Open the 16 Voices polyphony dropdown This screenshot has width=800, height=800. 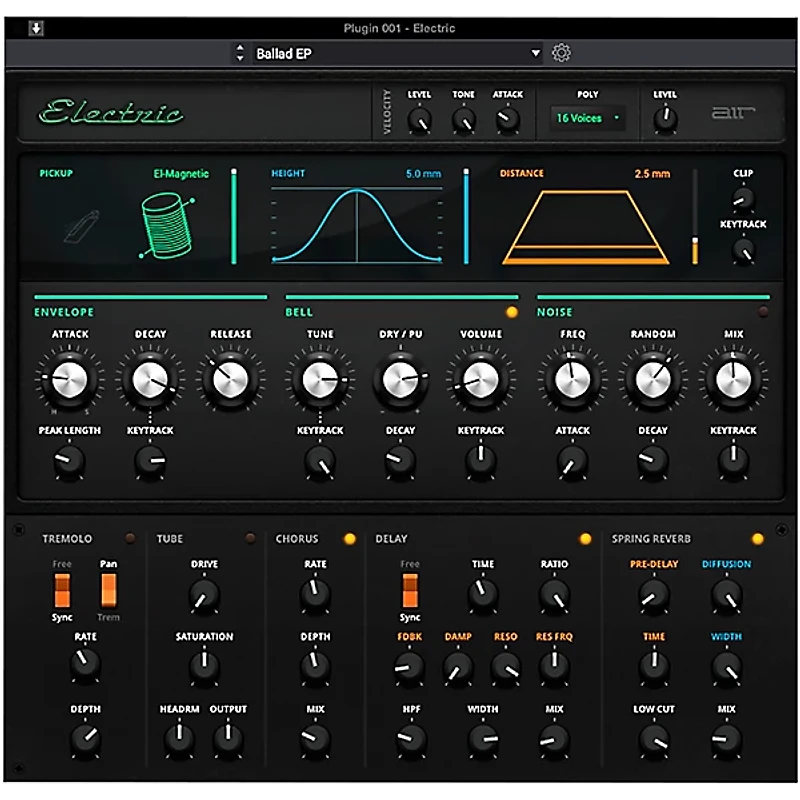pos(588,118)
